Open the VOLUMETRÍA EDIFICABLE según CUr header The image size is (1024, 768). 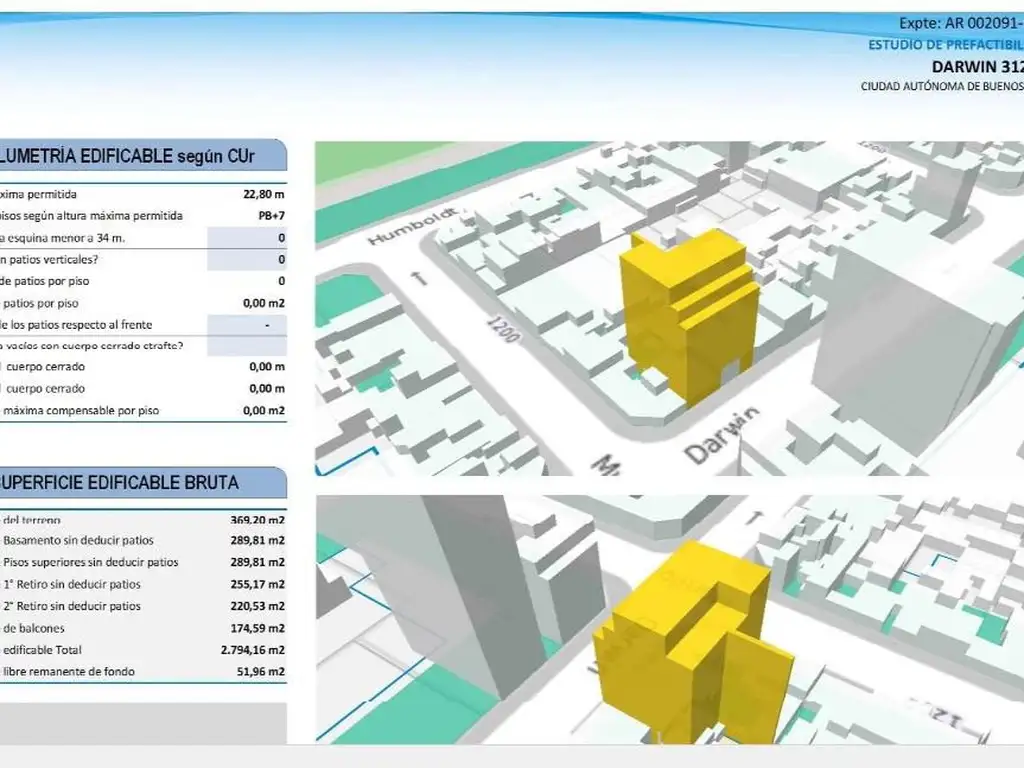point(140,155)
